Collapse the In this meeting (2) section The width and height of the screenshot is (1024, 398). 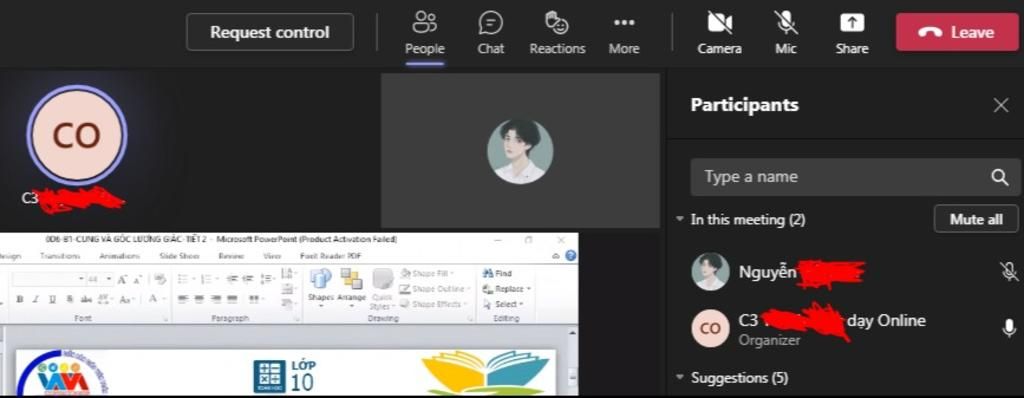pos(680,220)
